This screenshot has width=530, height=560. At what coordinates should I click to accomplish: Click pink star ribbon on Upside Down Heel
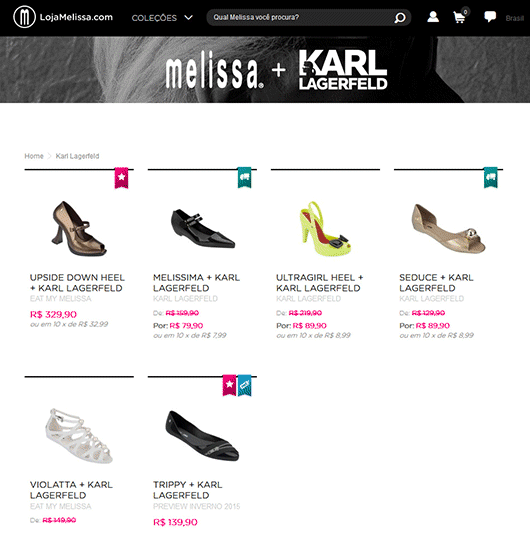tap(121, 178)
